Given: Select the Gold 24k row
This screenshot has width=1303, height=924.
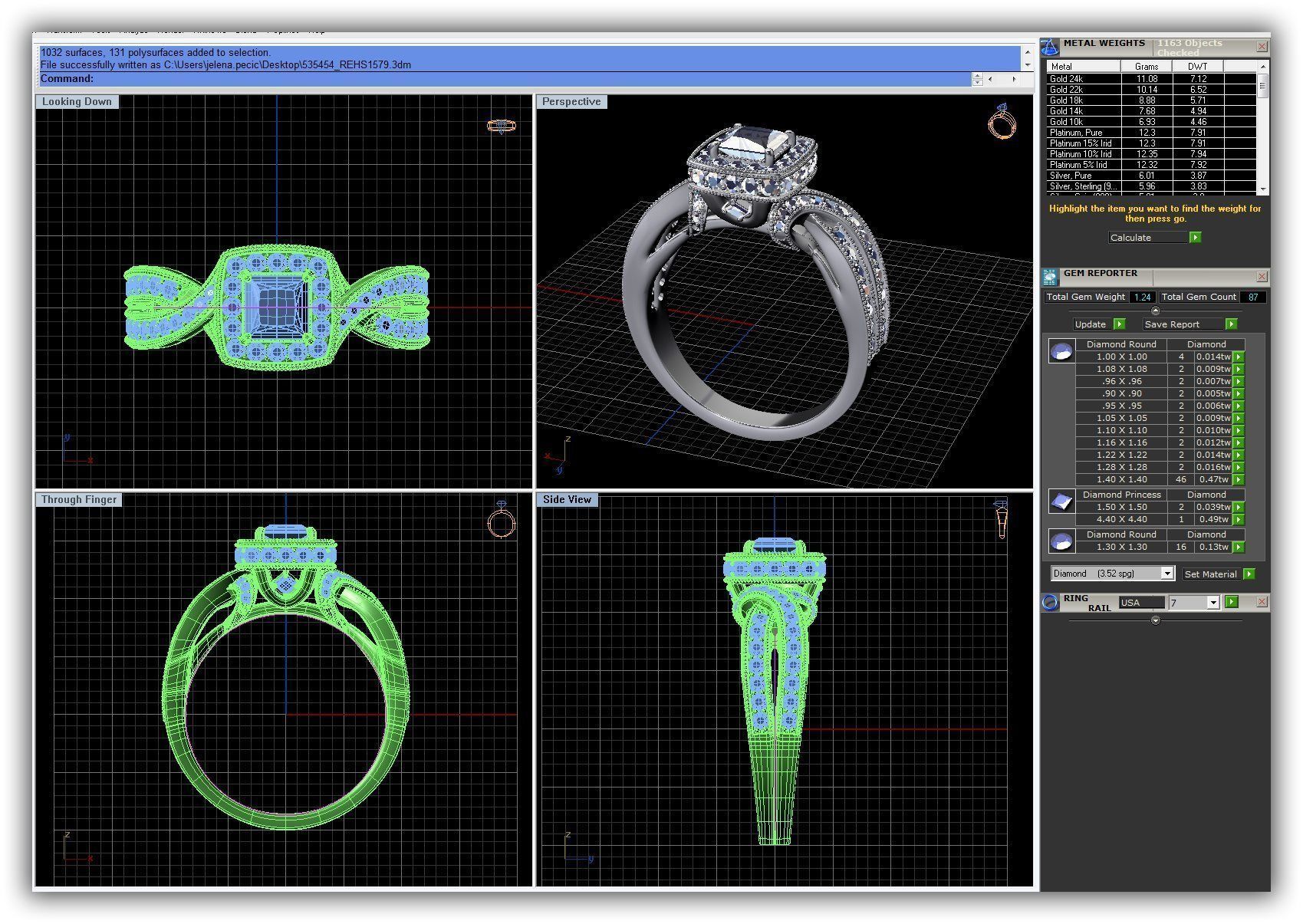Looking at the screenshot, I should pyautogui.click(x=1151, y=79).
